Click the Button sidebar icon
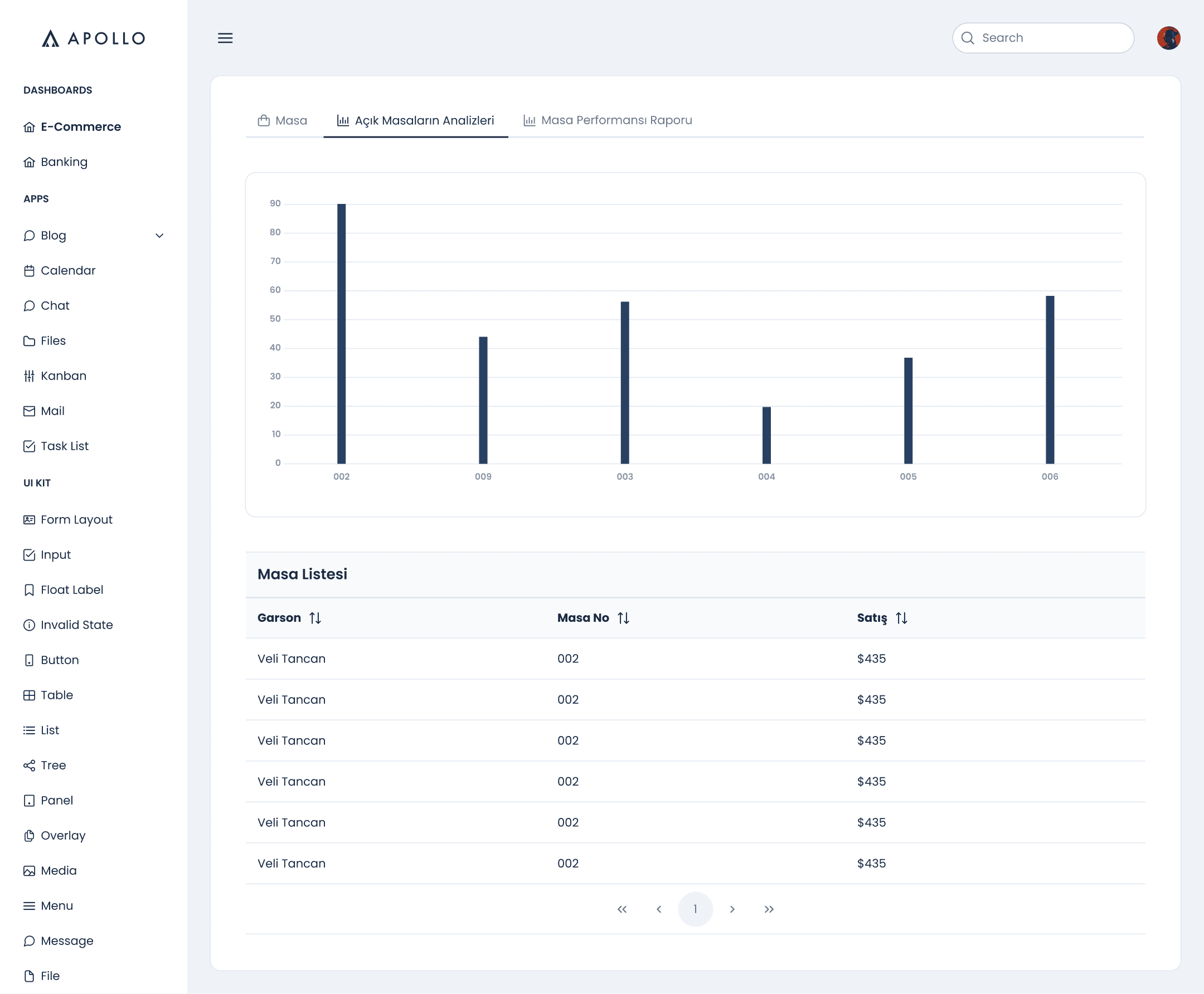The width and height of the screenshot is (1204, 994). click(29, 660)
